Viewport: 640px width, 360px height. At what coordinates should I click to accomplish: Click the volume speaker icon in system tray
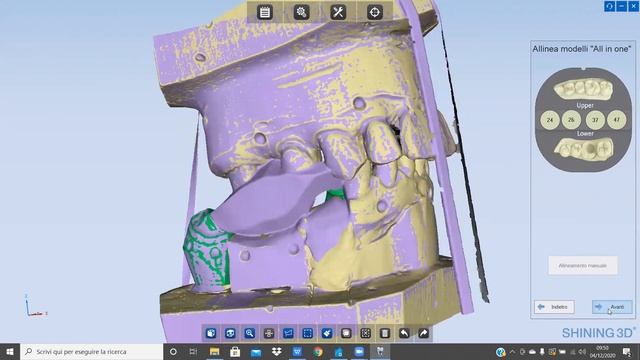(x=582, y=351)
